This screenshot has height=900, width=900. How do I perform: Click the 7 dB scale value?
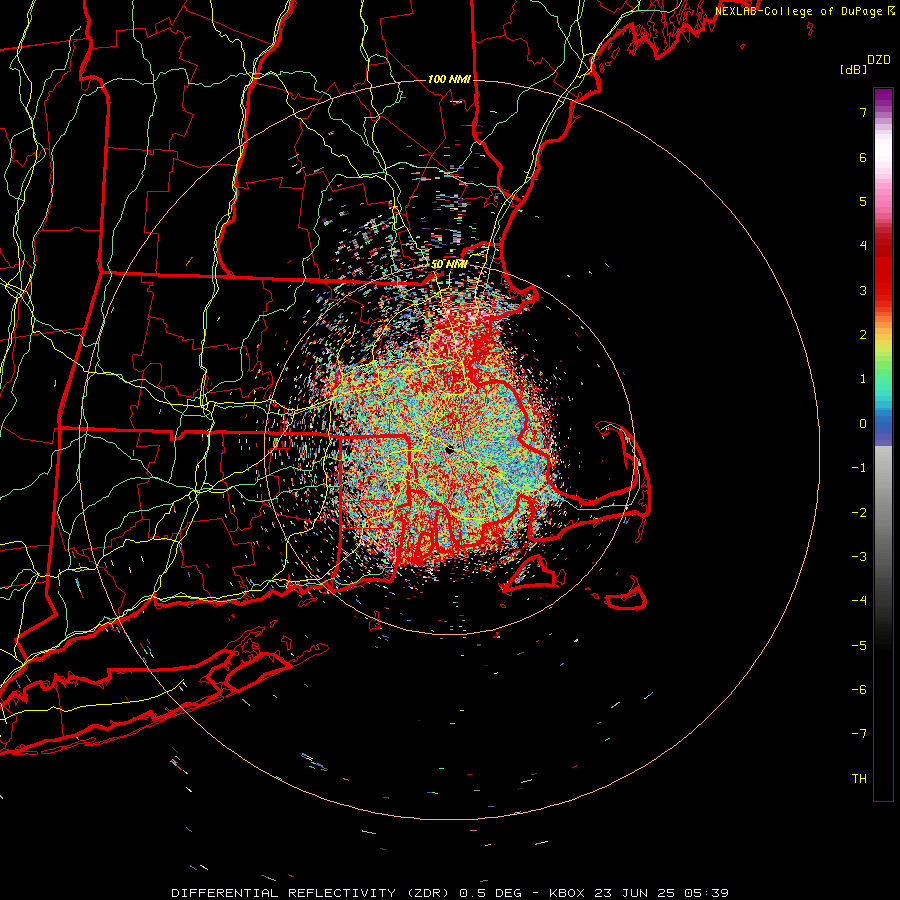(x=863, y=112)
